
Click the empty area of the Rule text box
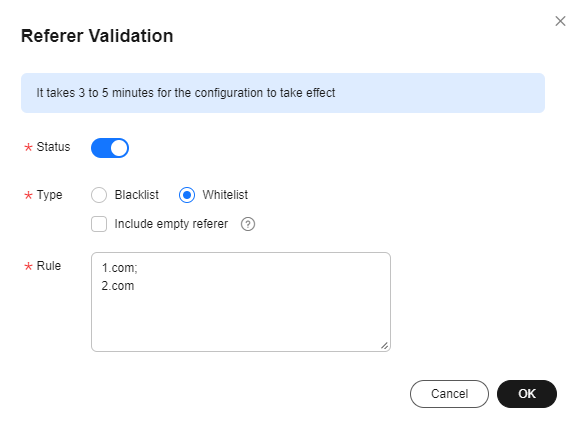(x=241, y=319)
